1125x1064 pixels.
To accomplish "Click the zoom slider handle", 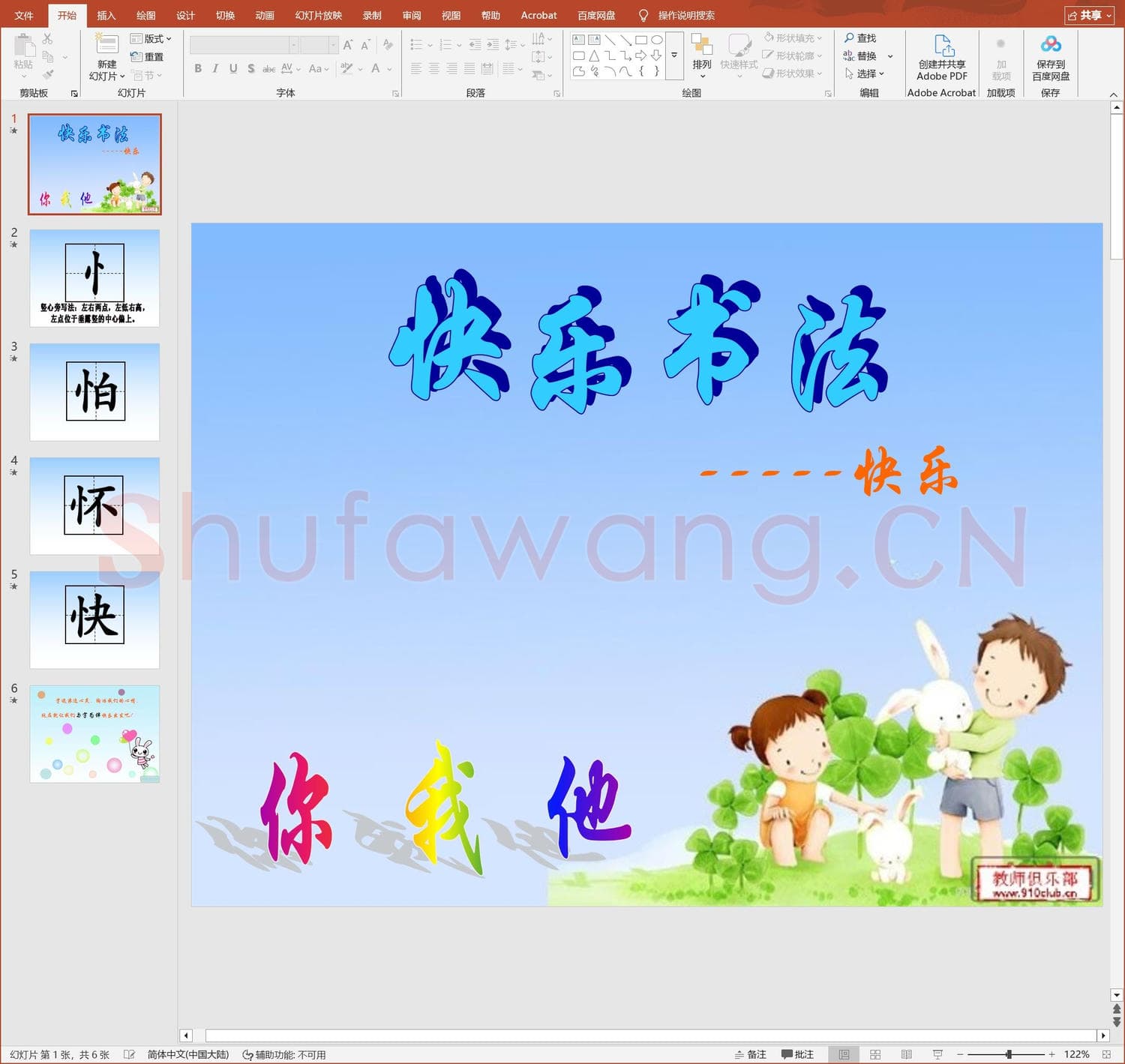I will [1009, 1054].
